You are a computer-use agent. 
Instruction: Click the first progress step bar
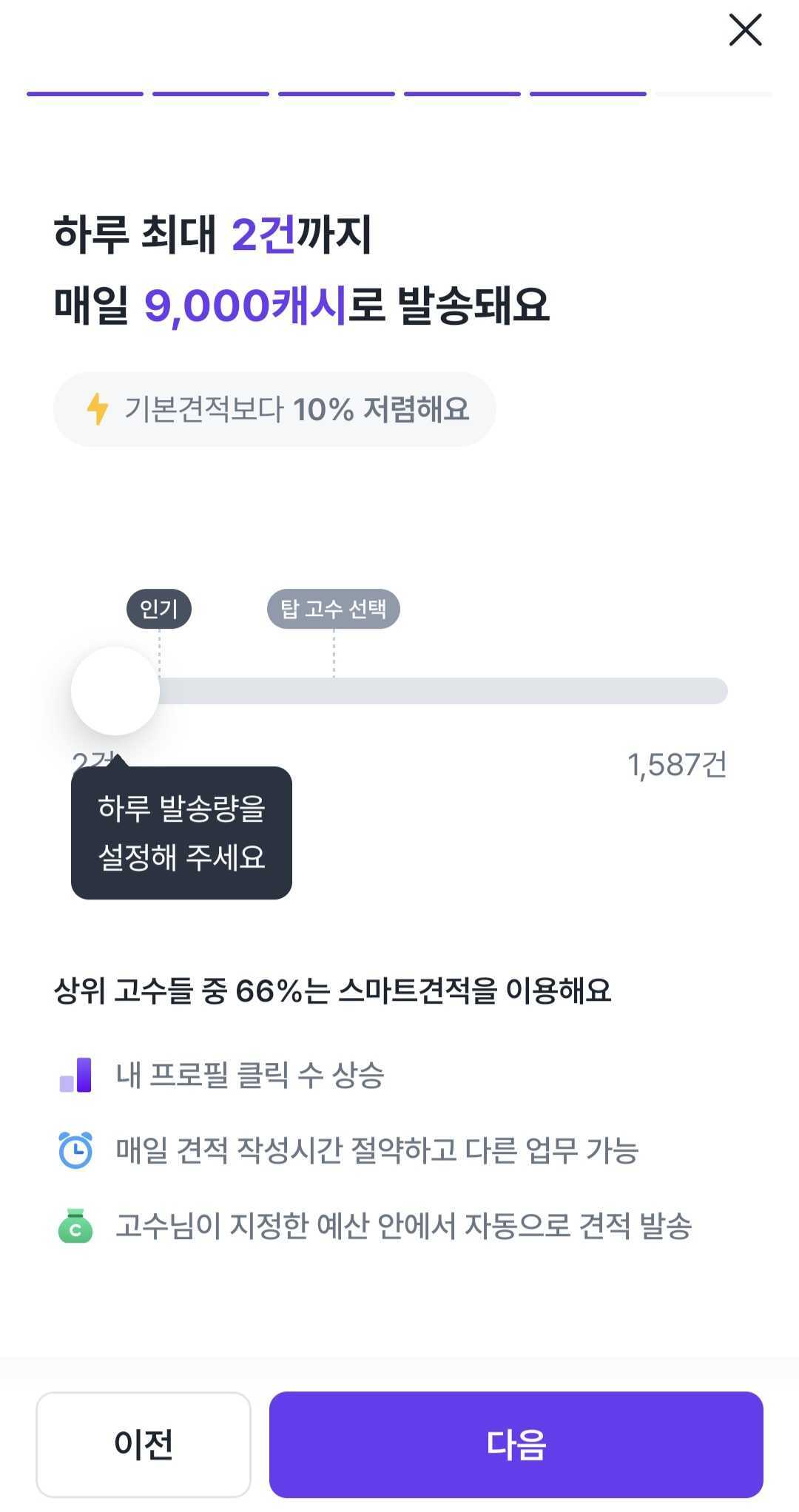(85, 94)
